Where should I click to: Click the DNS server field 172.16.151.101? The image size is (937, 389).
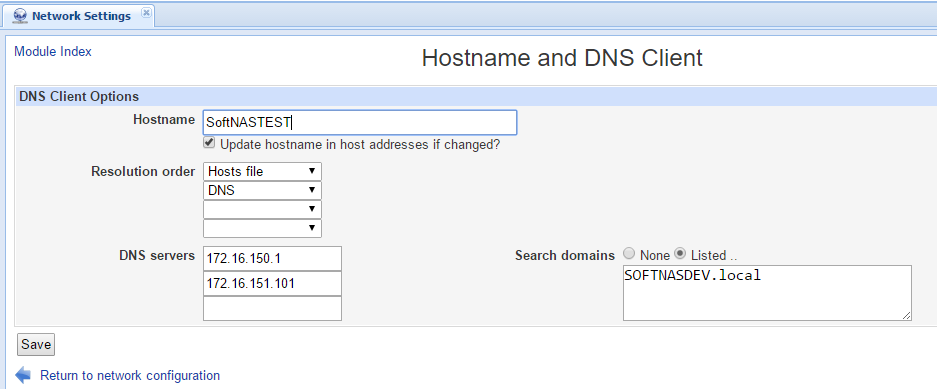coord(272,284)
